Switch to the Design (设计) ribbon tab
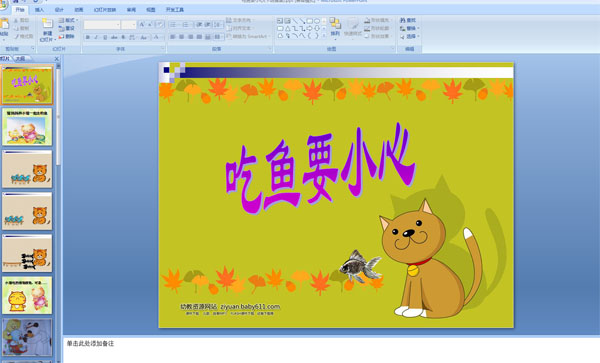Viewport: 600px width, 363px height. (x=59, y=10)
